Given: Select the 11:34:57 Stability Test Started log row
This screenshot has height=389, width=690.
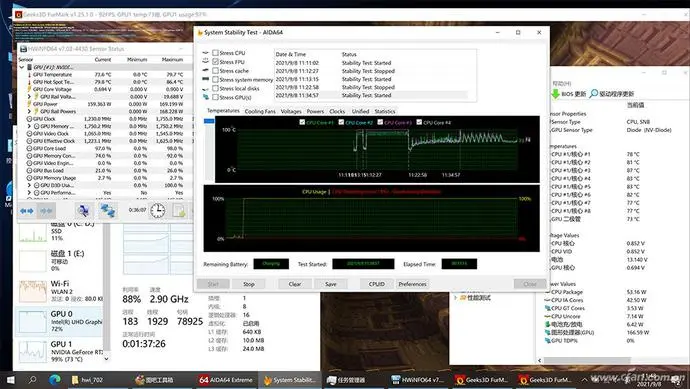Looking at the screenshot, I should (371, 95).
